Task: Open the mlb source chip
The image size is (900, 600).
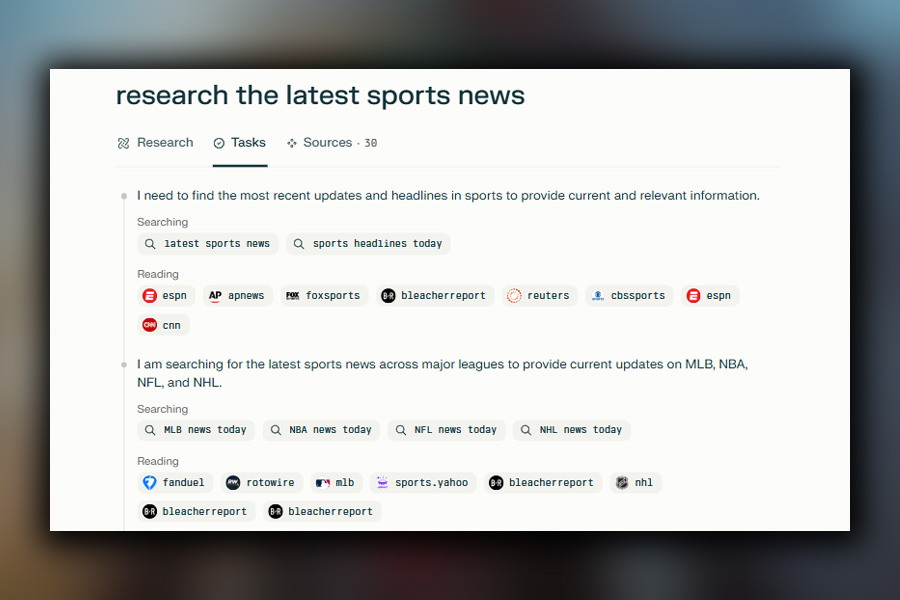Action: click(336, 483)
